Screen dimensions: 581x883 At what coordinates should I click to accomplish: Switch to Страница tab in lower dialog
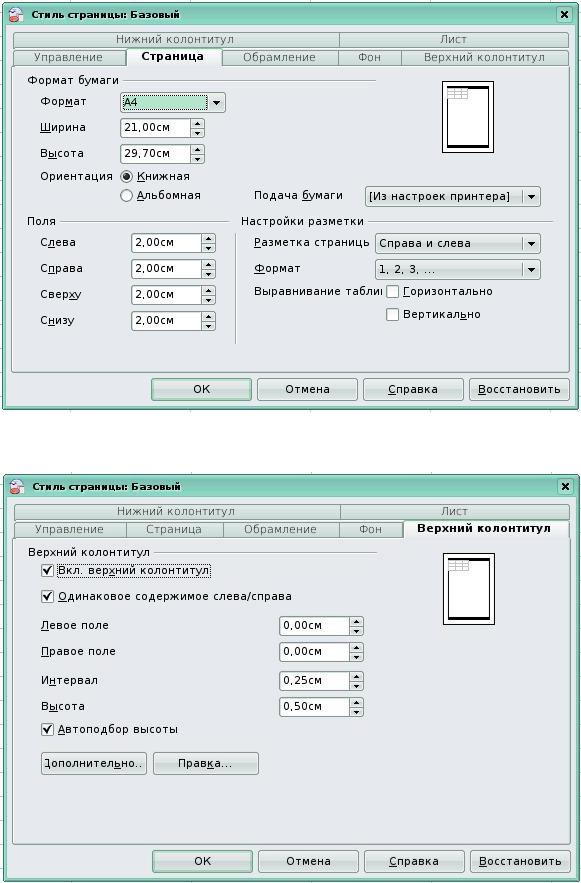tap(174, 529)
